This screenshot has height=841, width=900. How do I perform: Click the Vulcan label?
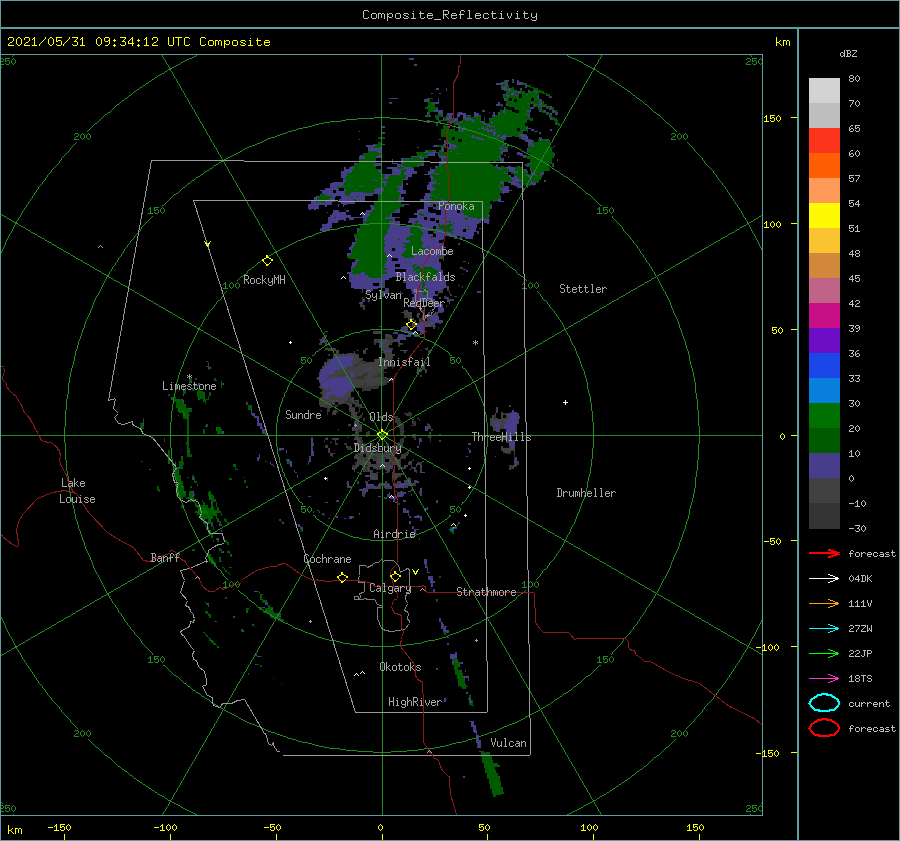click(x=508, y=743)
